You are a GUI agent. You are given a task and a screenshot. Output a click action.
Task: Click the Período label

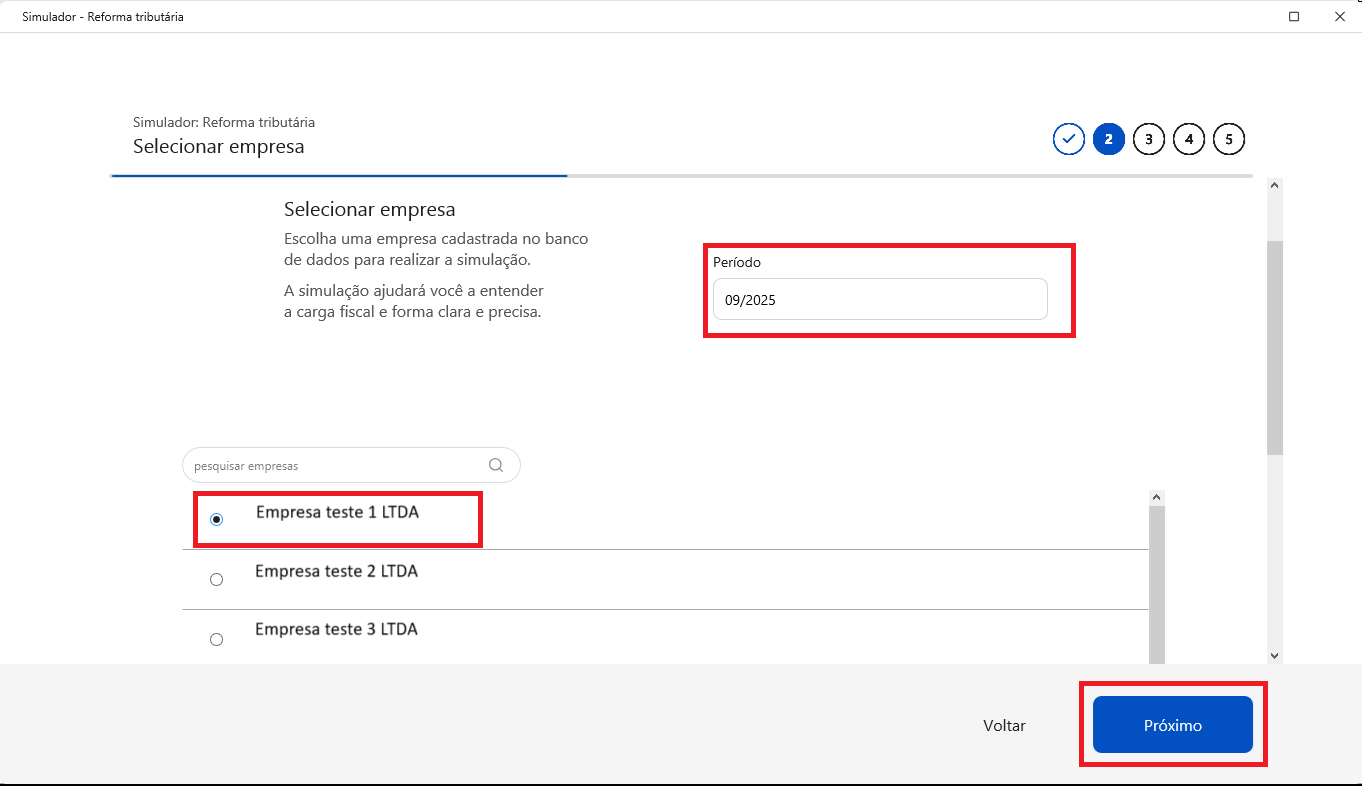(x=737, y=262)
